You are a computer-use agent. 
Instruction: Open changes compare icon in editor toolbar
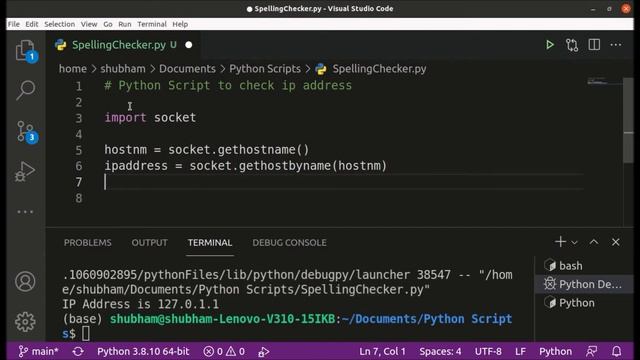coord(572,45)
